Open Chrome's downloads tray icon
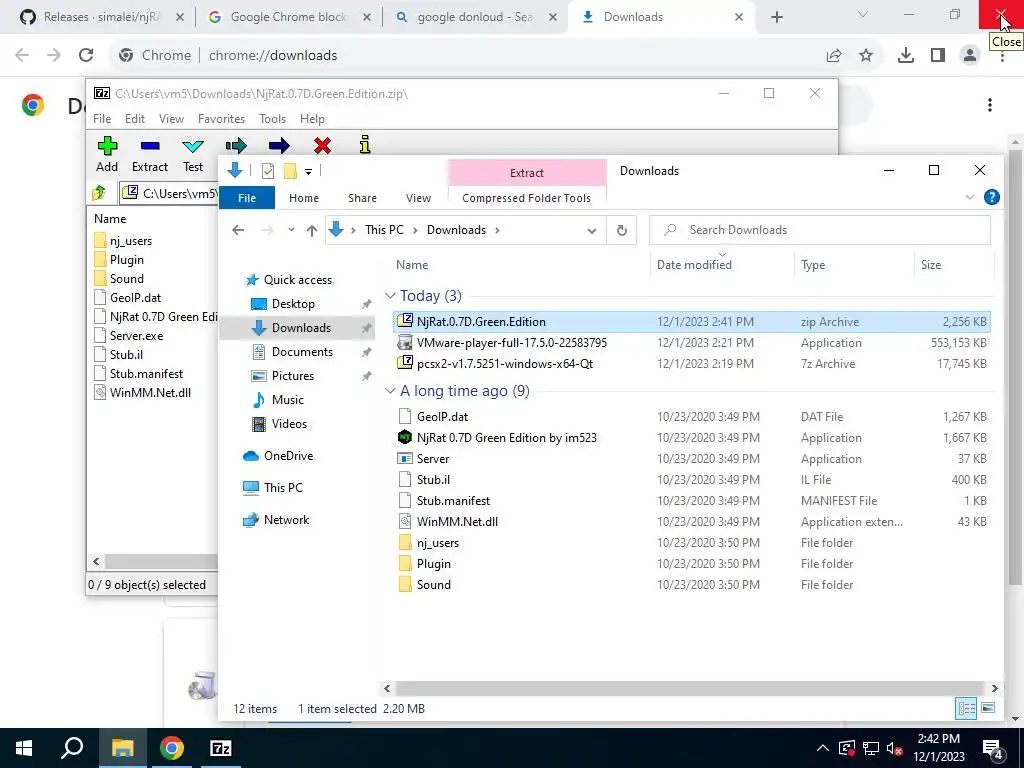Screen dimensions: 1024x768 click(906, 56)
